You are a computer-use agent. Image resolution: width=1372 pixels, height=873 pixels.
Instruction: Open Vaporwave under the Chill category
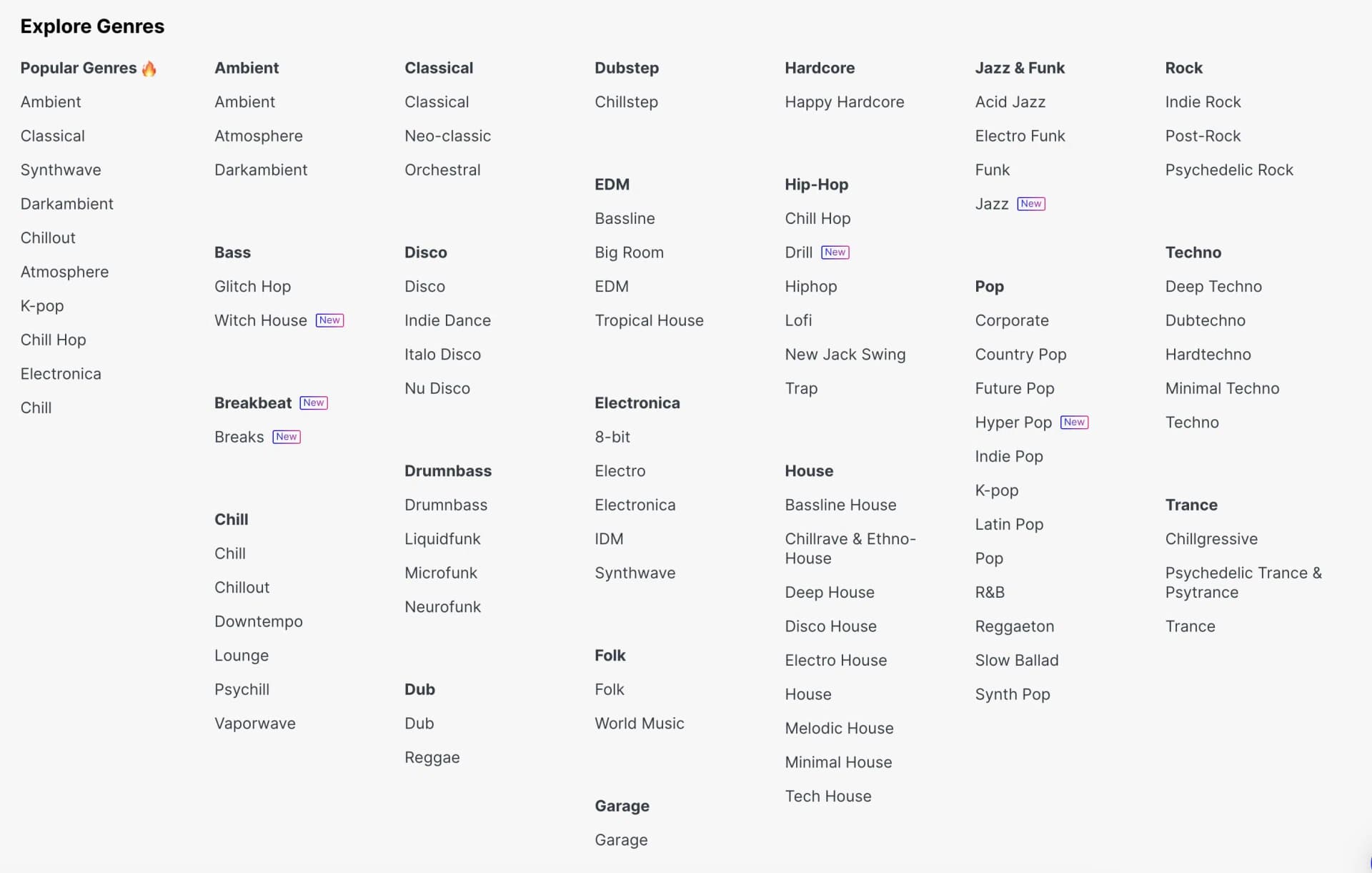pyautogui.click(x=254, y=723)
